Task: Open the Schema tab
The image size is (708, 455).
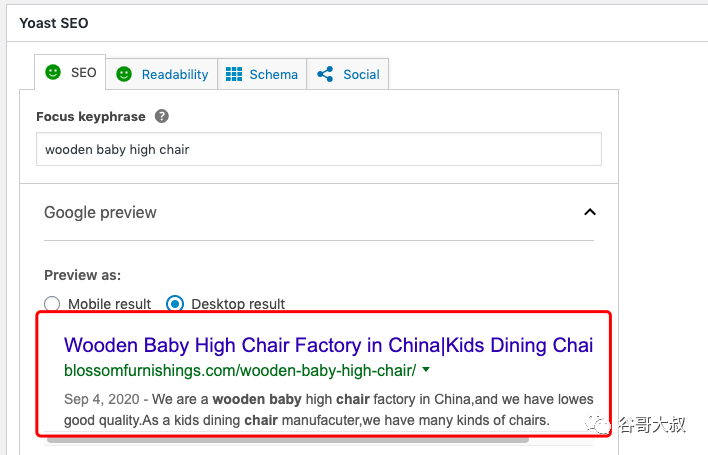Action: [x=262, y=74]
